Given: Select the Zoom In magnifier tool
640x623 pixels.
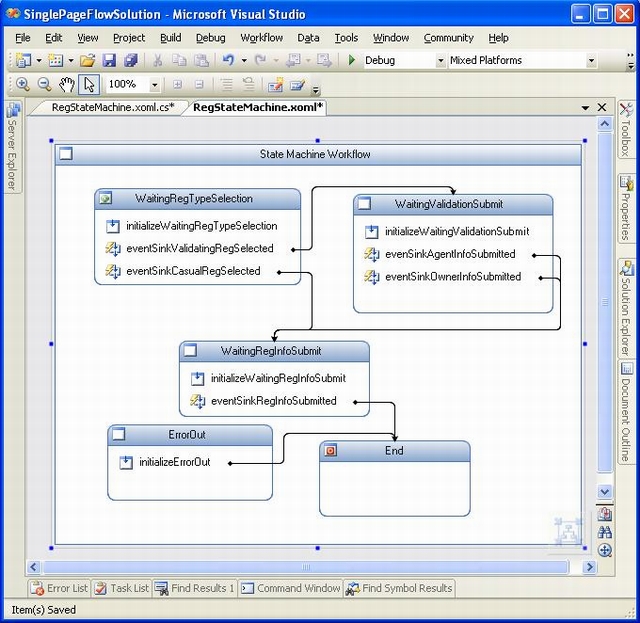Looking at the screenshot, I should tap(22, 85).
